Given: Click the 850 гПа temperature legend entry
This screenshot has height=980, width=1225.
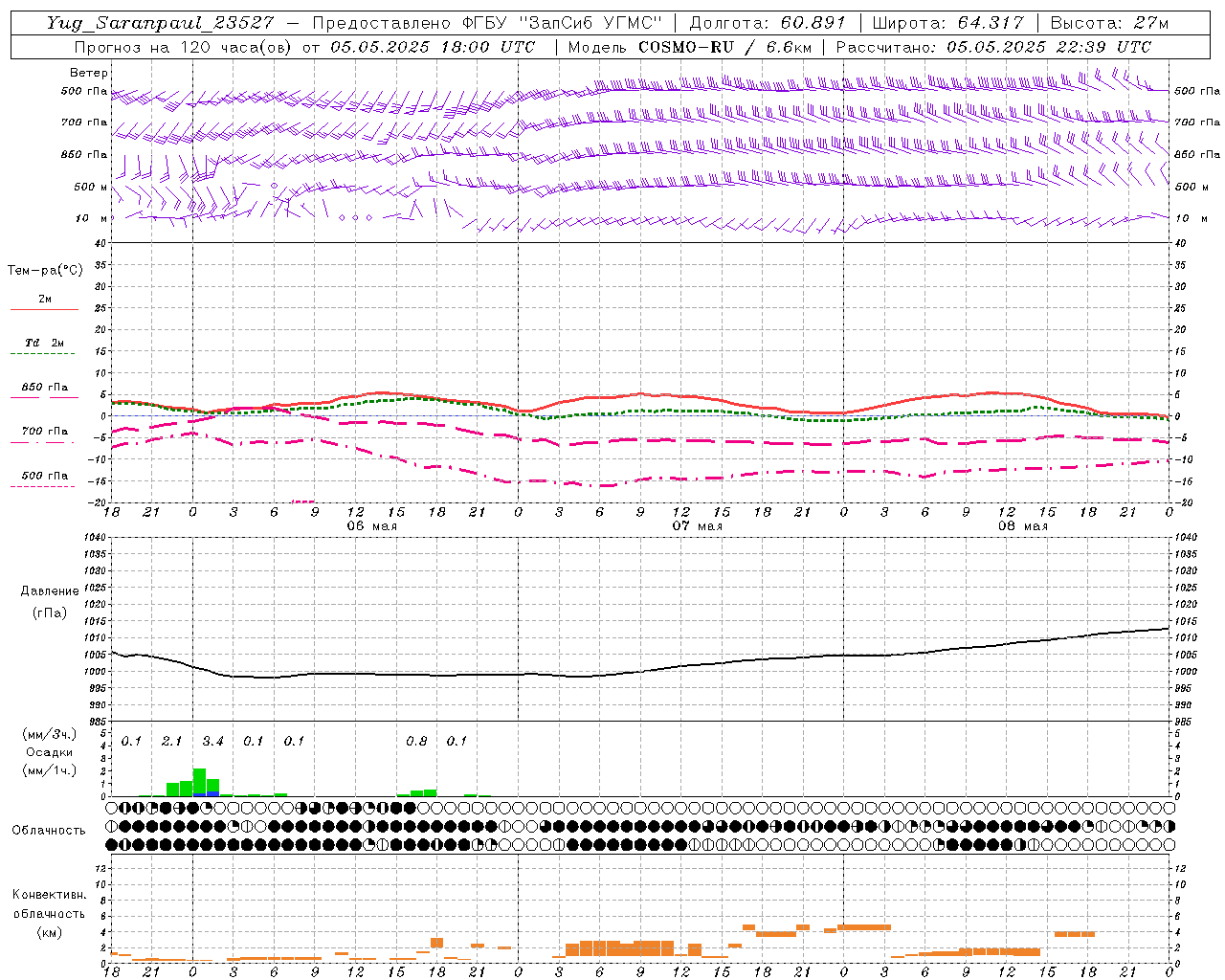Looking at the screenshot, I should (x=45, y=388).
